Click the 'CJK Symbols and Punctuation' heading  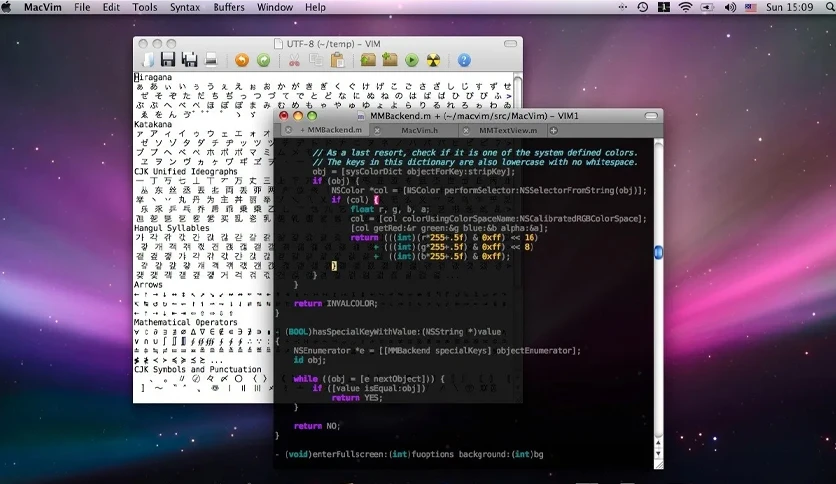click(198, 369)
